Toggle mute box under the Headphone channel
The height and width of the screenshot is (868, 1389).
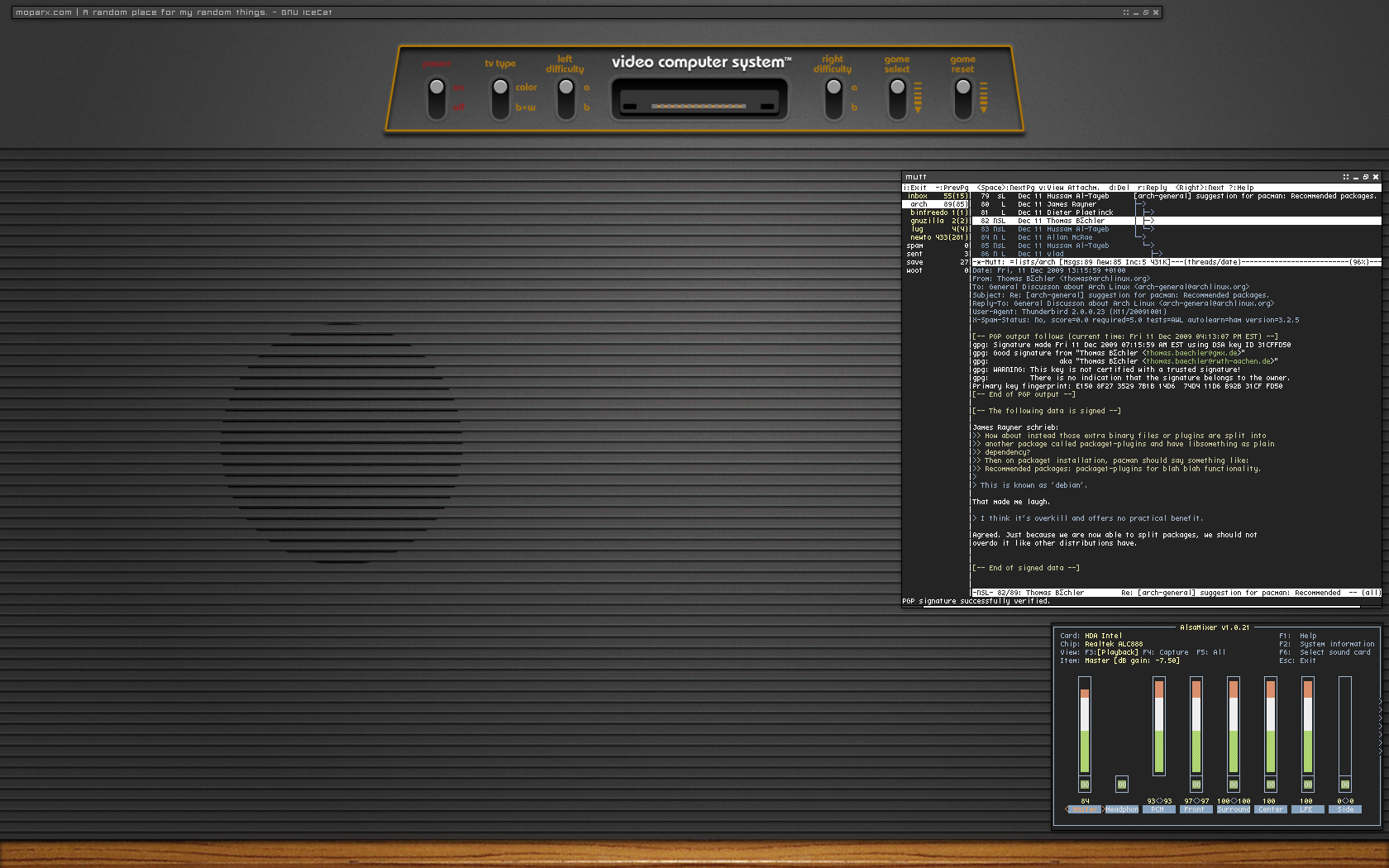point(1121,784)
